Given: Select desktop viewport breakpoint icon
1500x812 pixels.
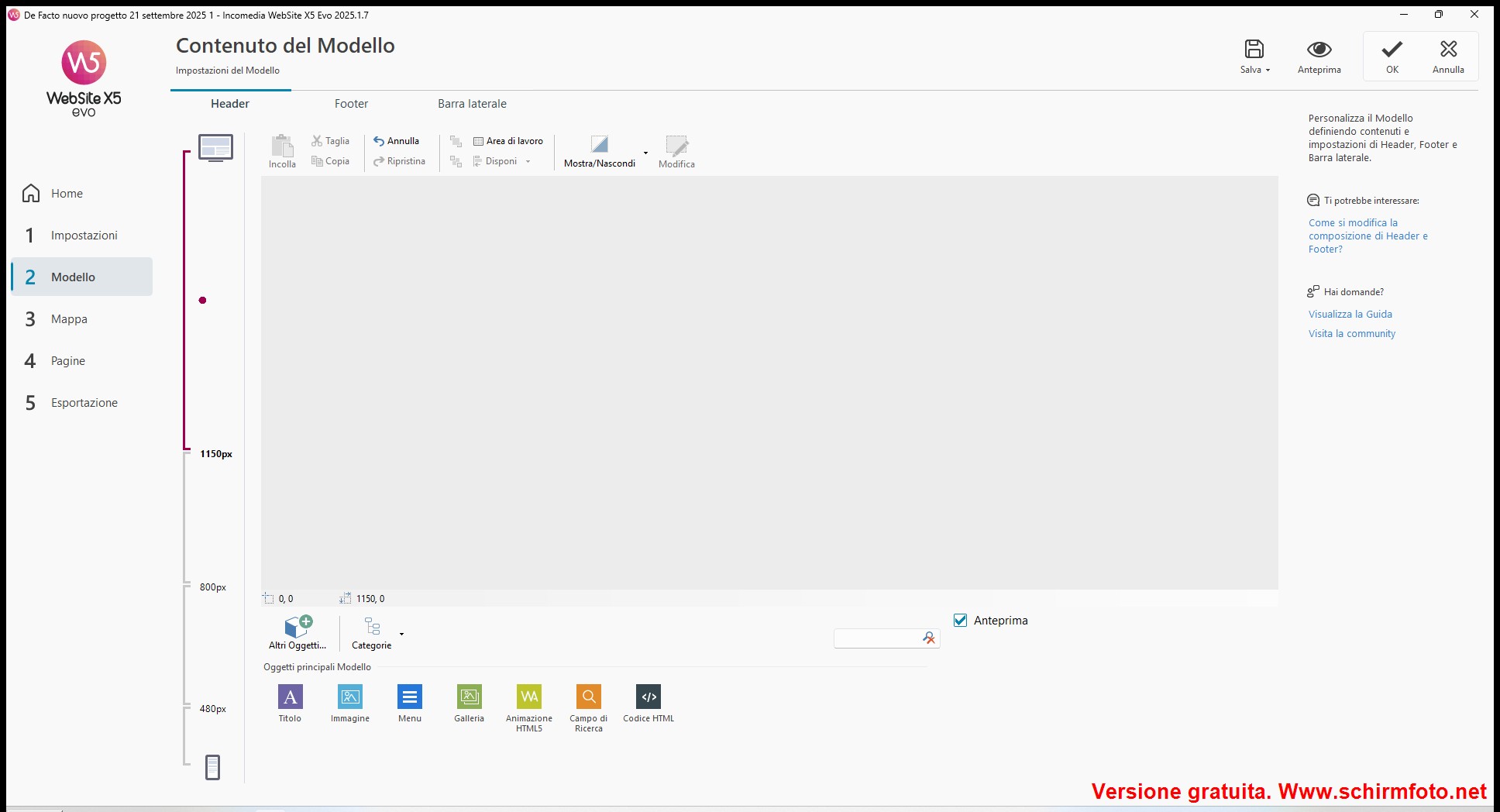Looking at the screenshot, I should [x=215, y=147].
